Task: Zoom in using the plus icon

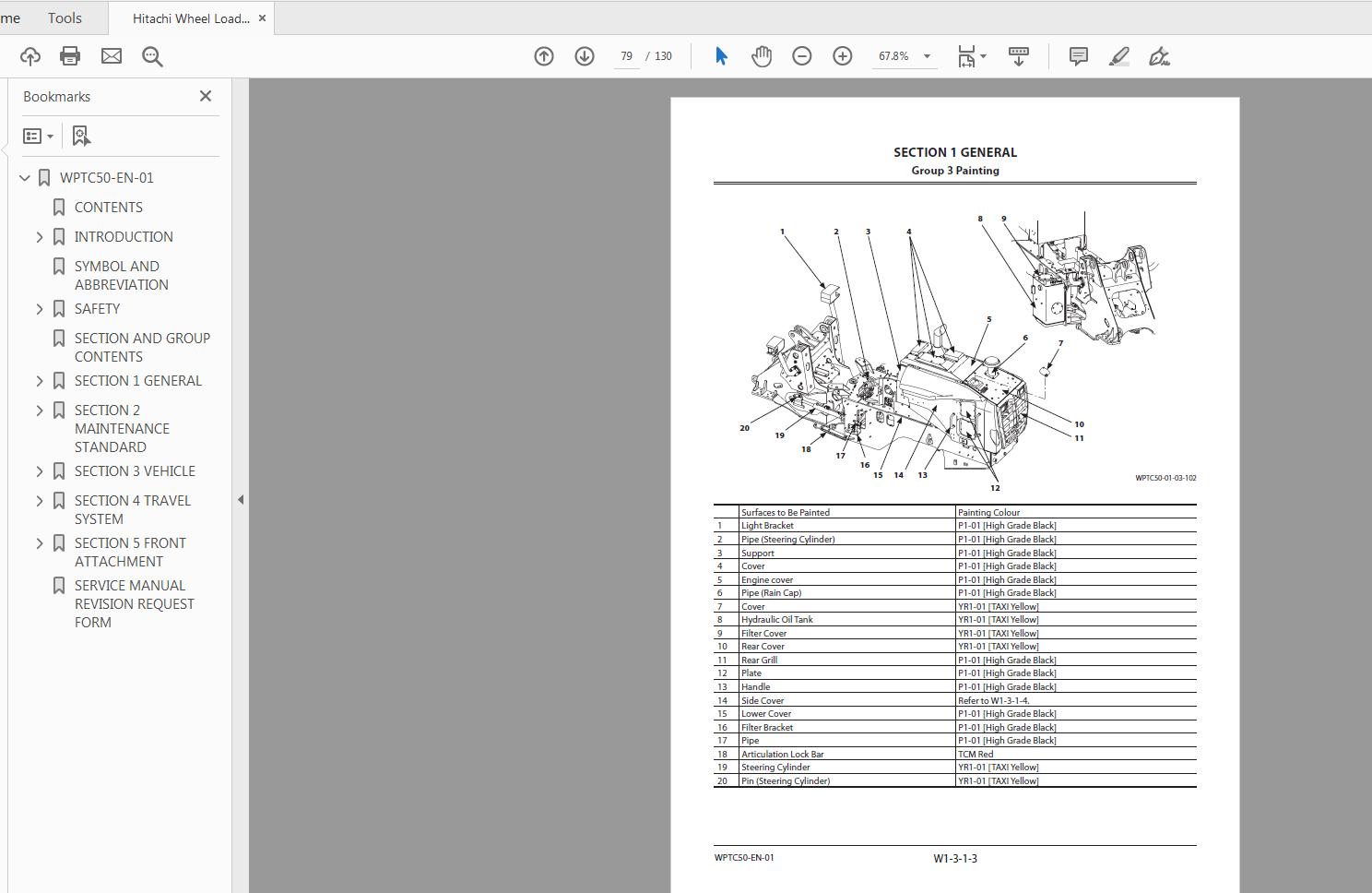Action: pos(841,55)
